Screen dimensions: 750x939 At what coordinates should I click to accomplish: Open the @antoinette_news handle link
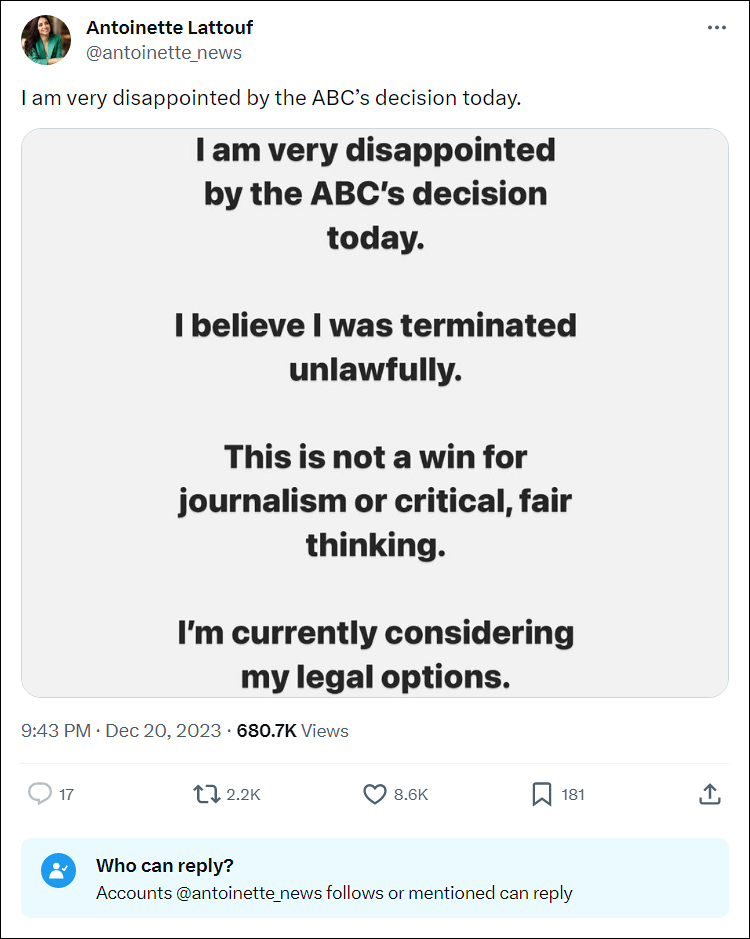(x=164, y=53)
